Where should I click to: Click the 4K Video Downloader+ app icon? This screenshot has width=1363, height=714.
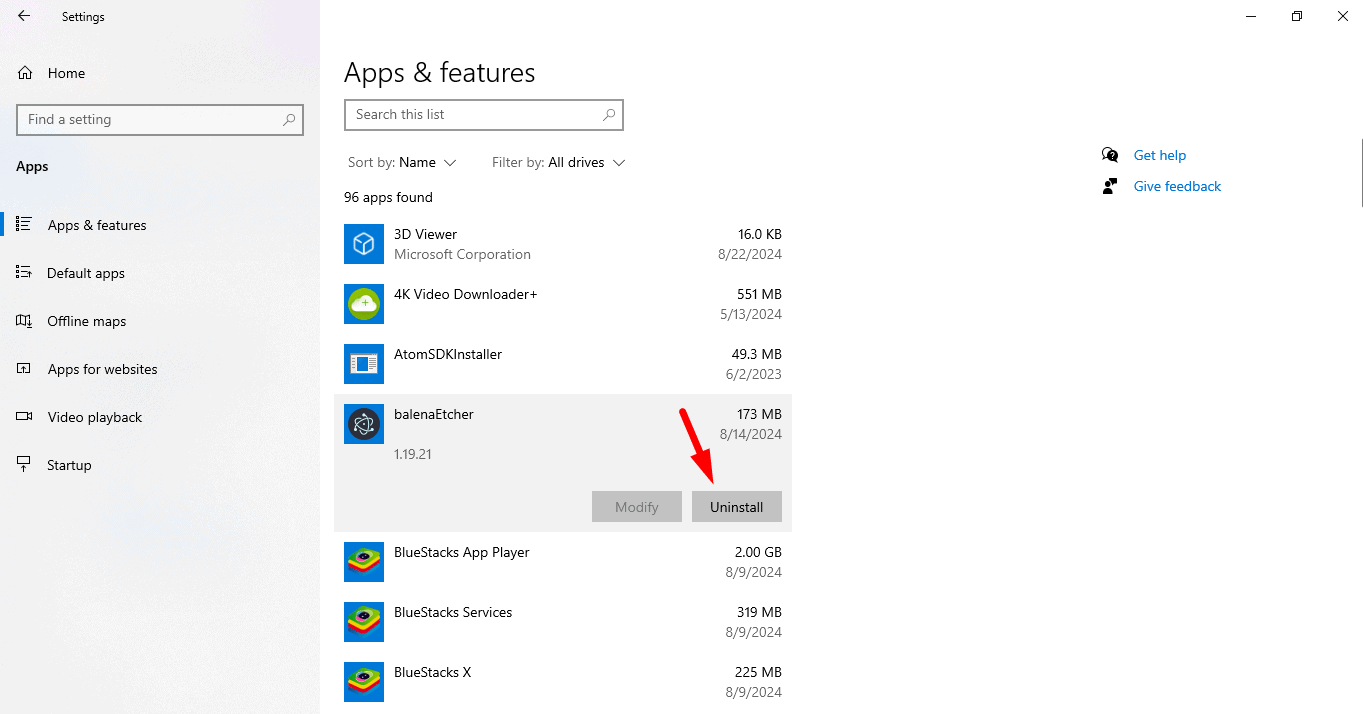point(364,304)
